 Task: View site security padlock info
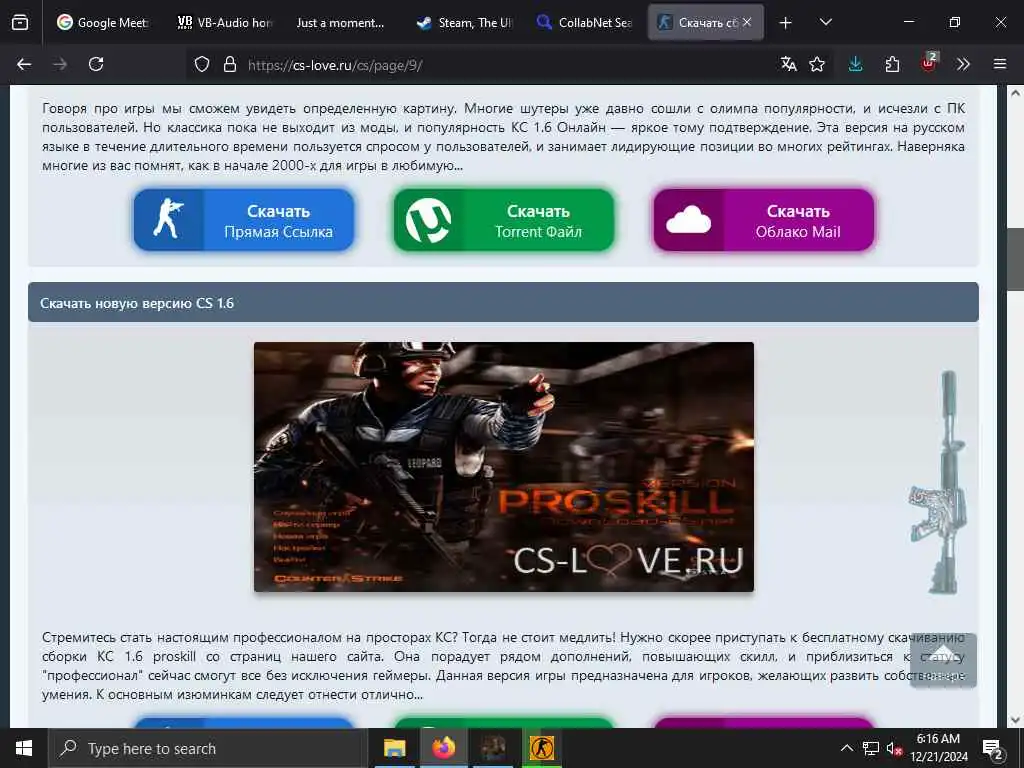[x=229, y=64]
